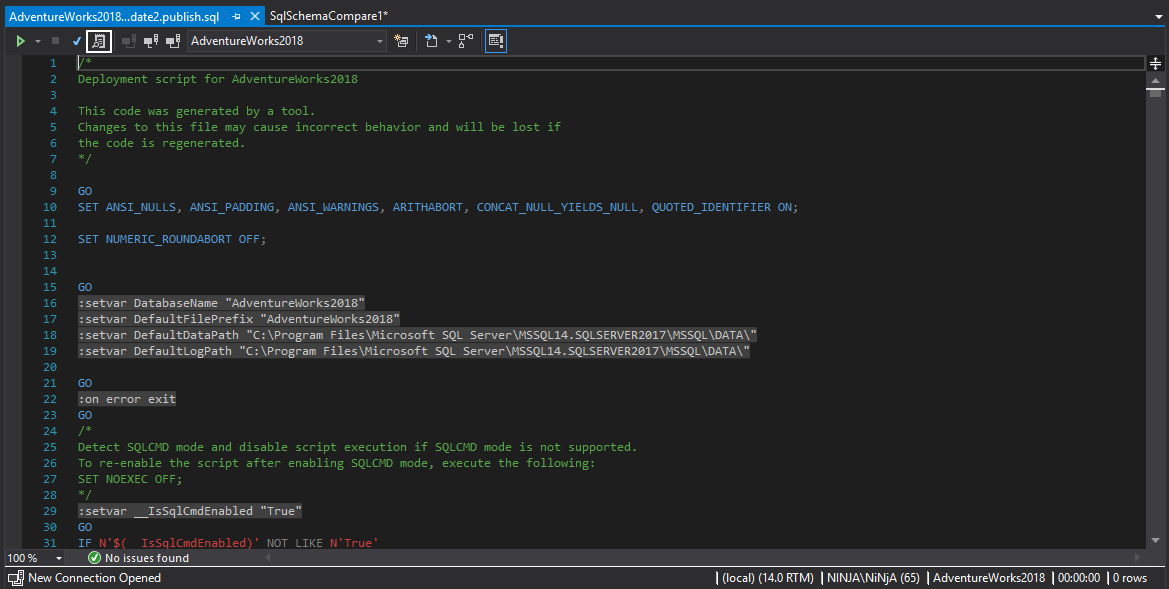This screenshot has height=589, width=1169.
Task: Open the Results destination dropdown arrow
Action: (x=449, y=41)
